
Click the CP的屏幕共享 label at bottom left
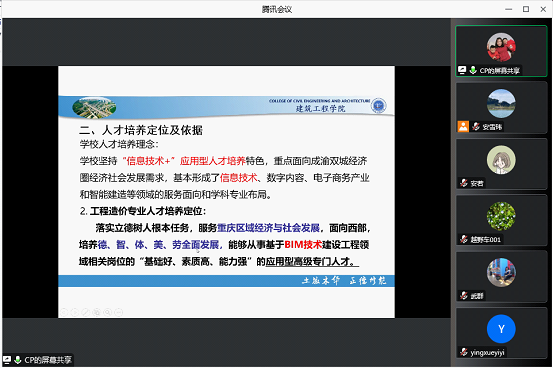coord(48,360)
